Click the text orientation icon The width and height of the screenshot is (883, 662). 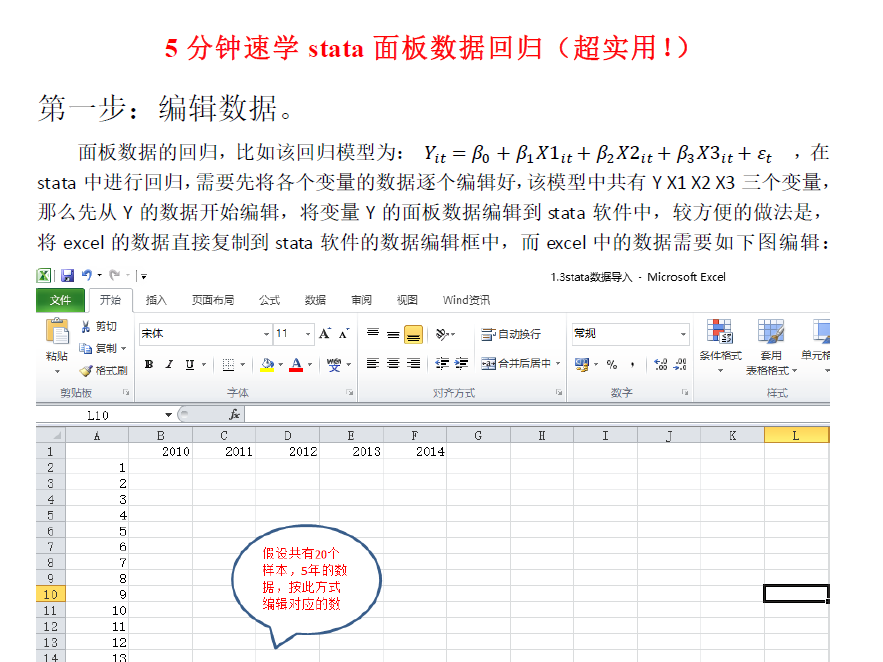click(x=442, y=334)
